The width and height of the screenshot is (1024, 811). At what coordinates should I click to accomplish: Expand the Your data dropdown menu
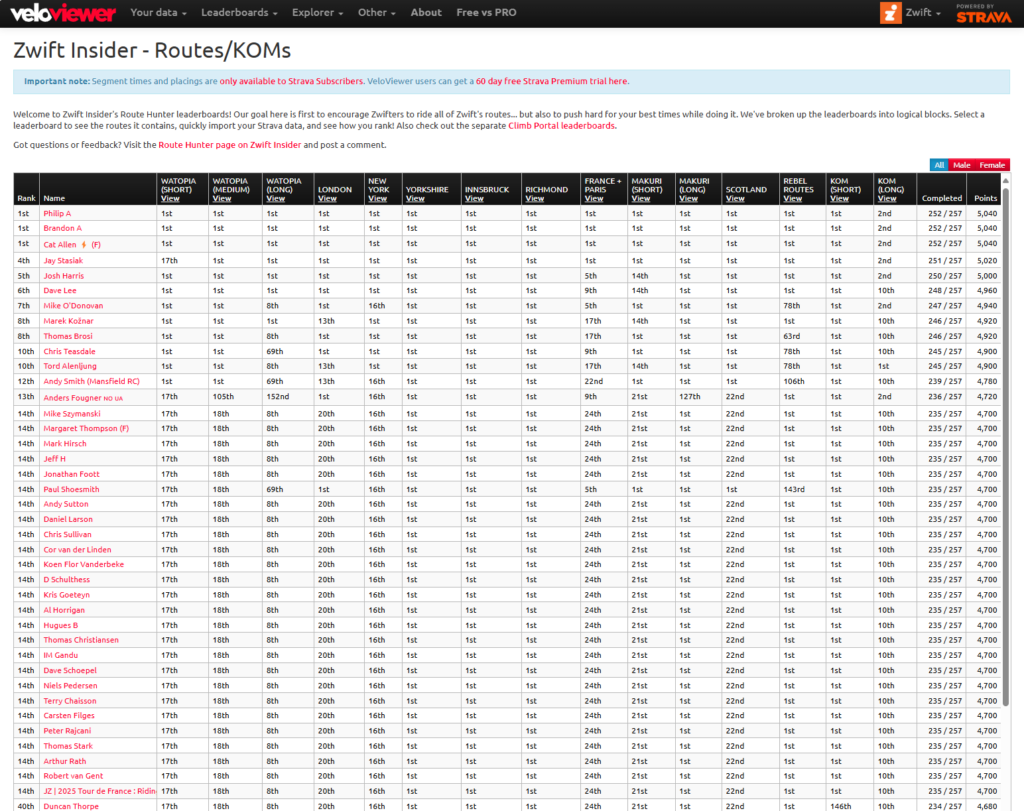click(x=158, y=12)
